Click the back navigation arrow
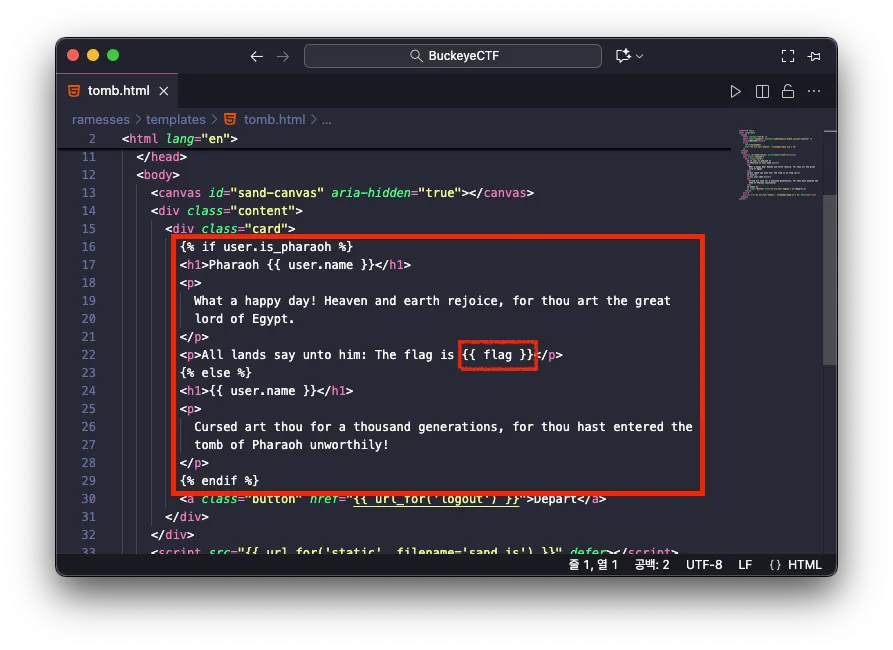 (x=257, y=56)
